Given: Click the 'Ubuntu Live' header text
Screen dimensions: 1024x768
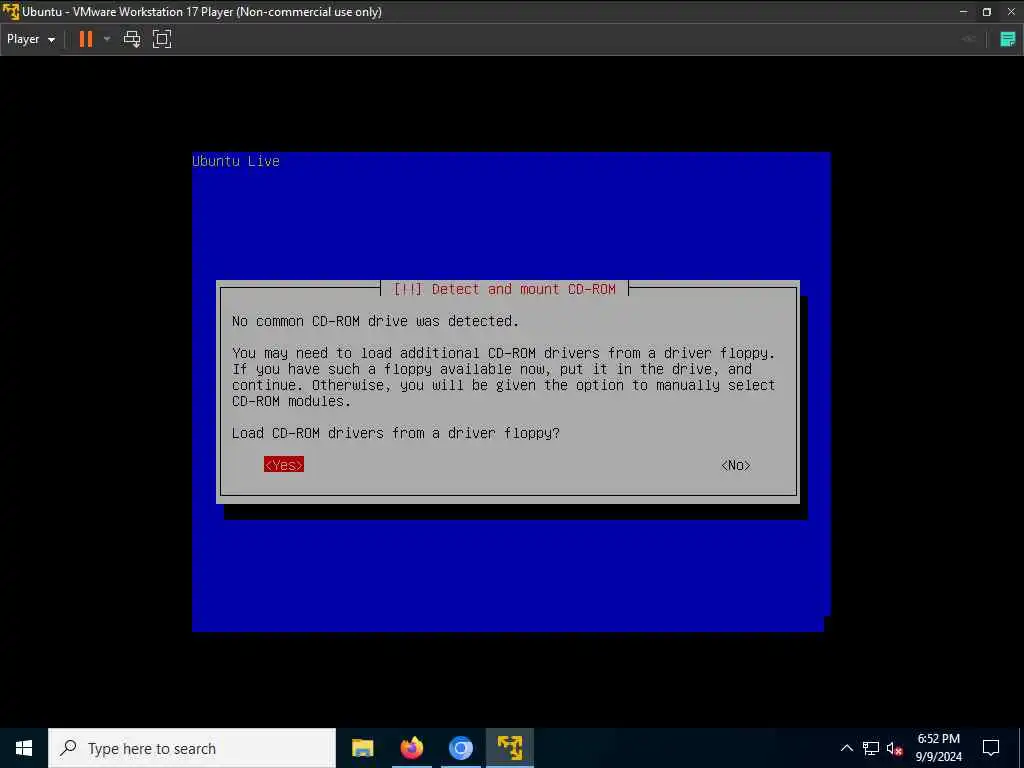Looking at the screenshot, I should point(236,161).
